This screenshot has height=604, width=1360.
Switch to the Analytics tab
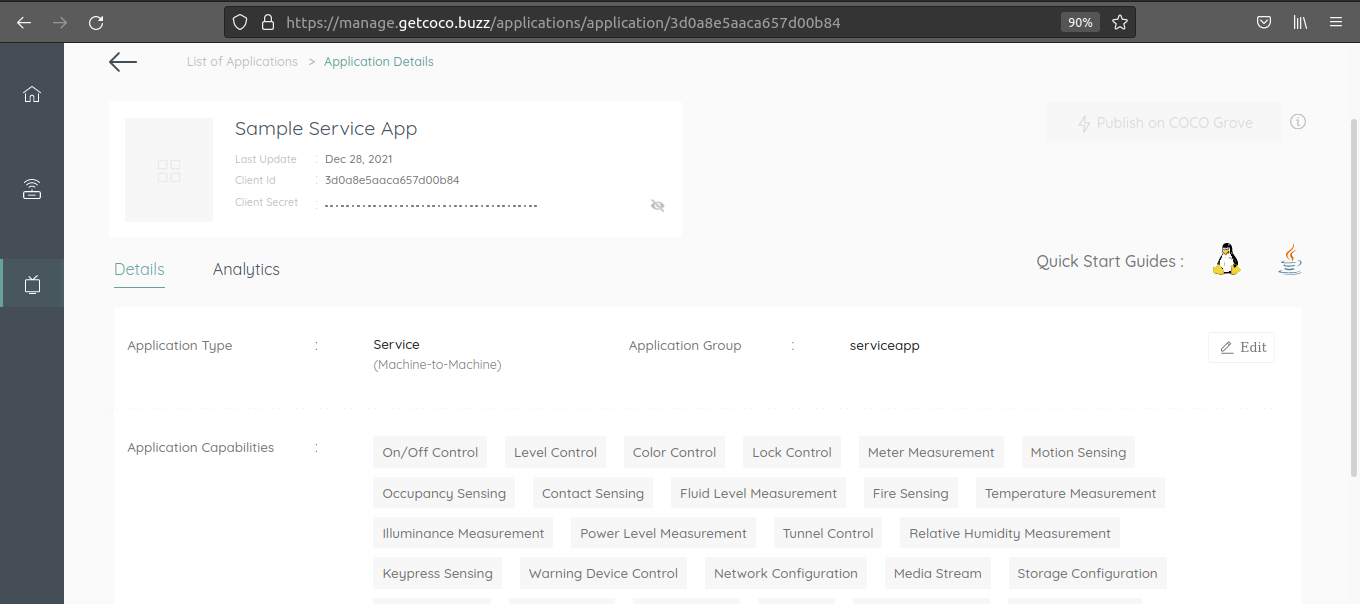246,269
